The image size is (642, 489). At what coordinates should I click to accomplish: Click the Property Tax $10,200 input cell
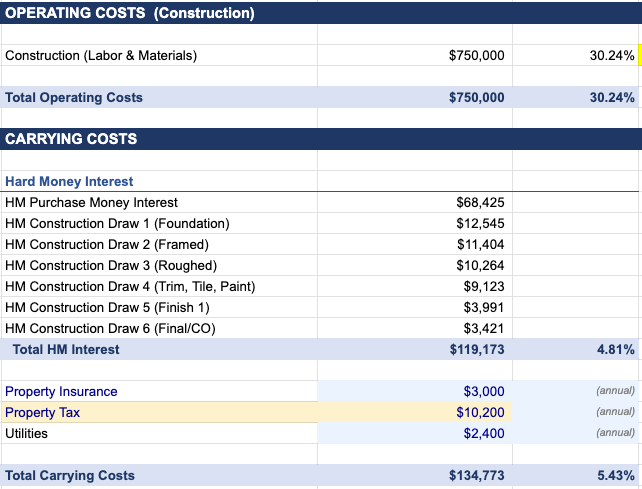(x=415, y=412)
